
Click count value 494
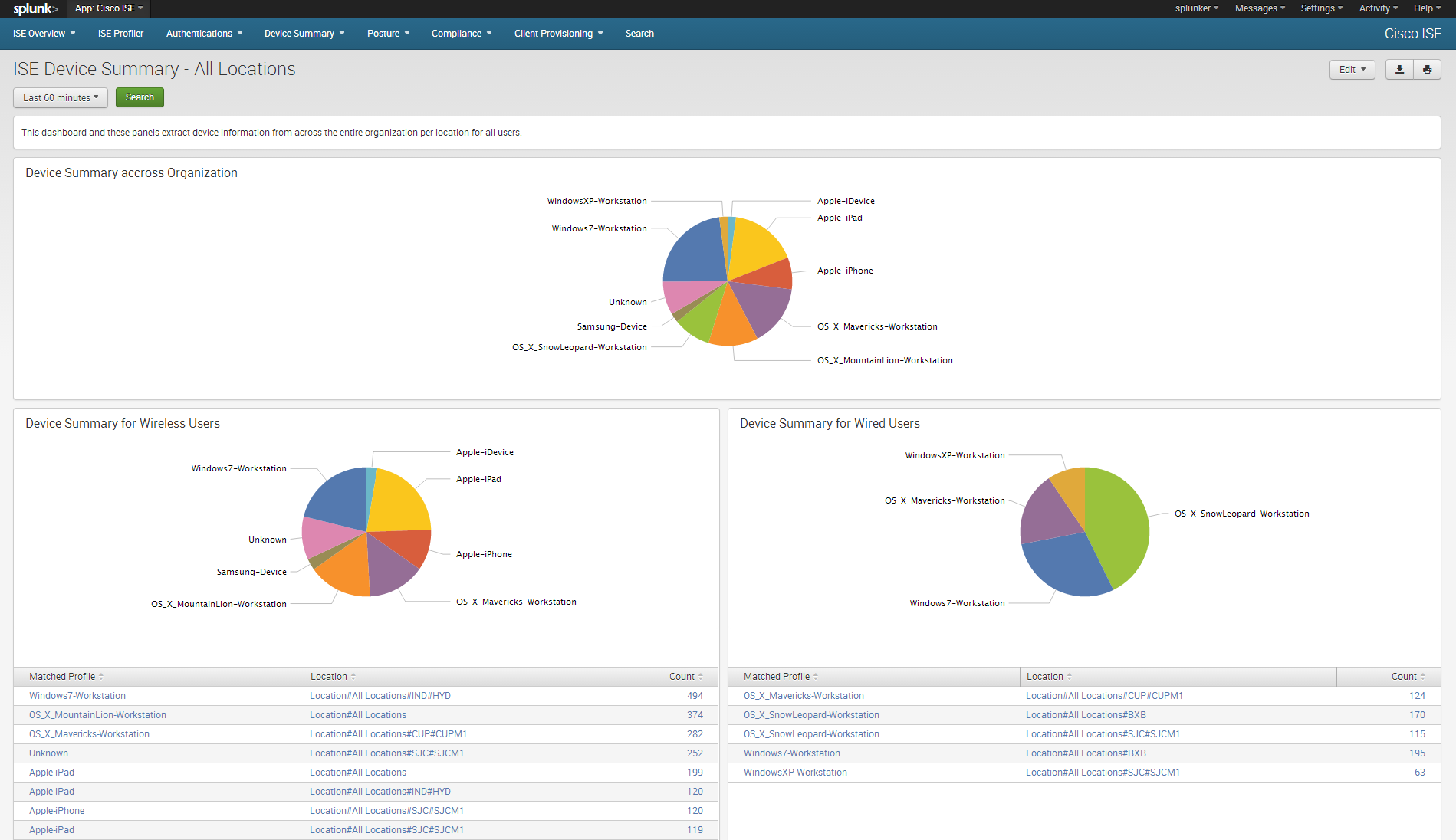pyautogui.click(x=695, y=696)
